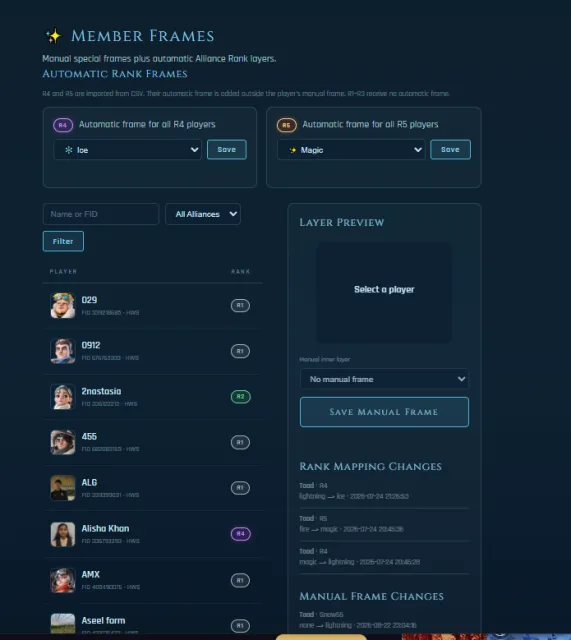
Task: Click the magic to lightning R4 change entry
Action: click(x=384, y=557)
